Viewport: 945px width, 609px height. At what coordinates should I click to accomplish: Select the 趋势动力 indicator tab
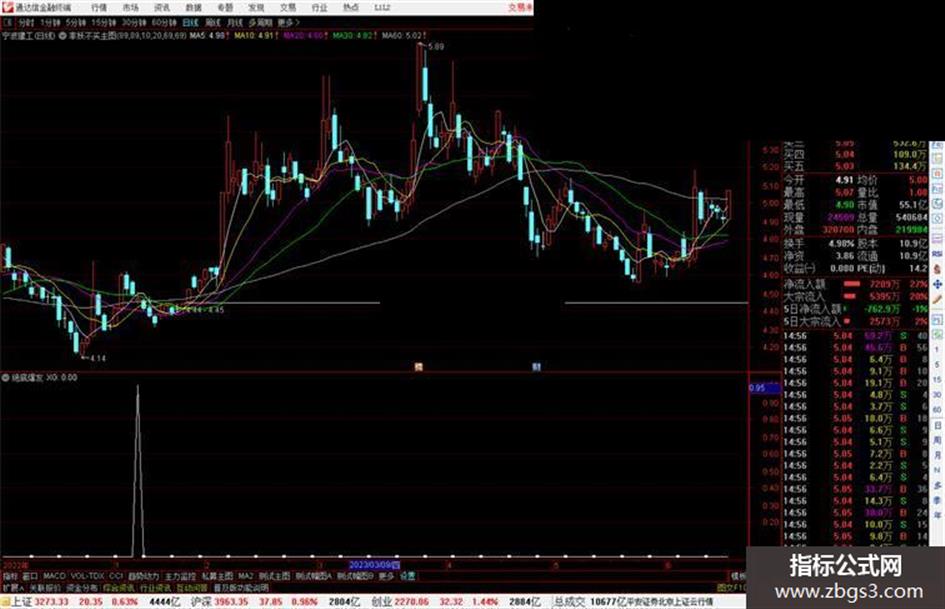point(143,576)
